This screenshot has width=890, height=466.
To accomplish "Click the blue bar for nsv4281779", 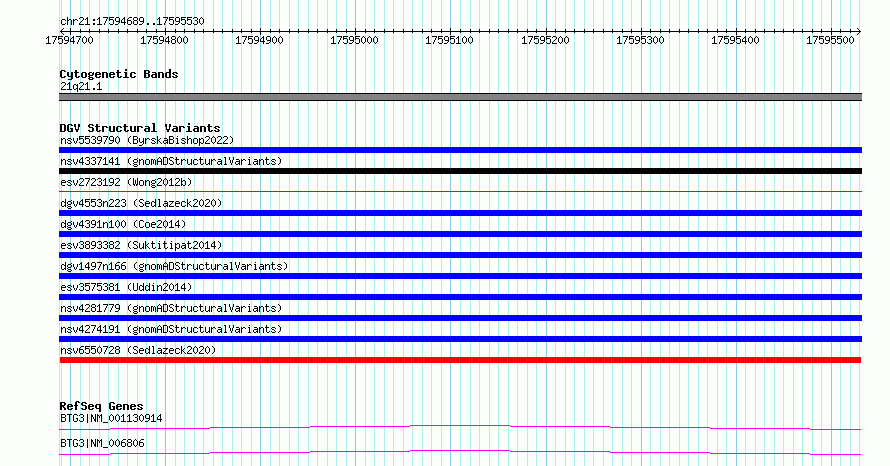I will pyautogui.click(x=460, y=318).
